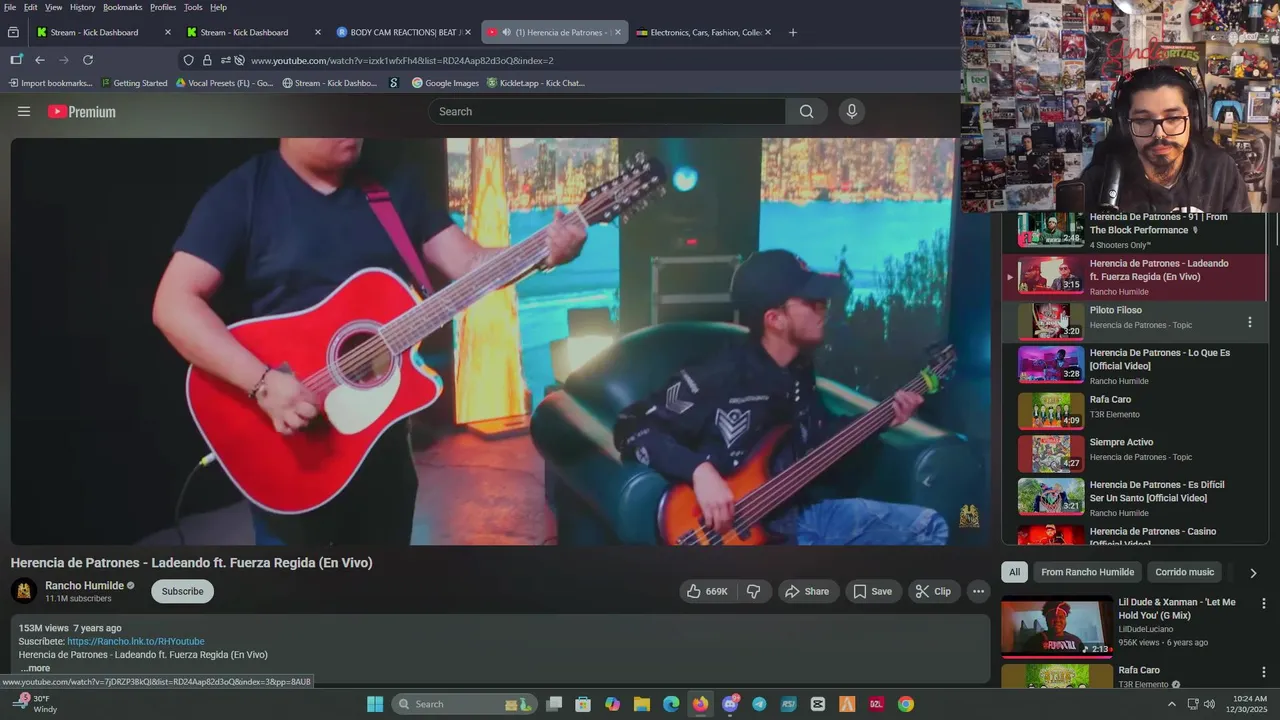Screen dimensions: 1280x720
Task: Open Bookmarks menu
Action: 123,7
